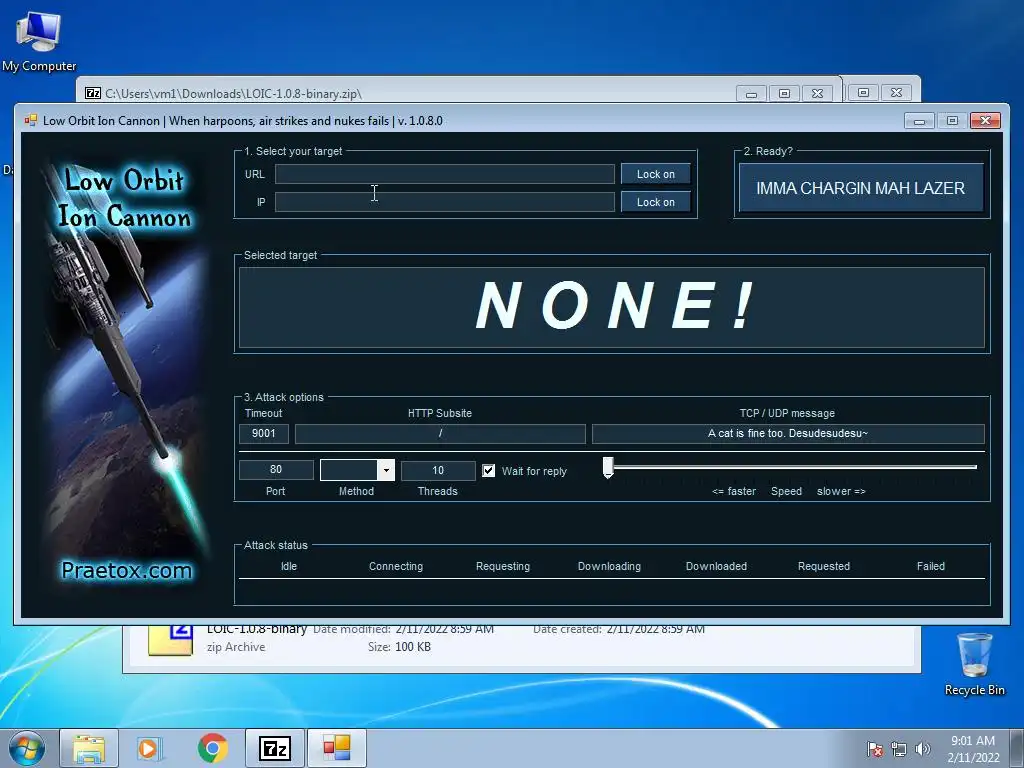Switch to 7-Zip taskbar button
Screen dimensions: 1024x768
pos(275,748)
